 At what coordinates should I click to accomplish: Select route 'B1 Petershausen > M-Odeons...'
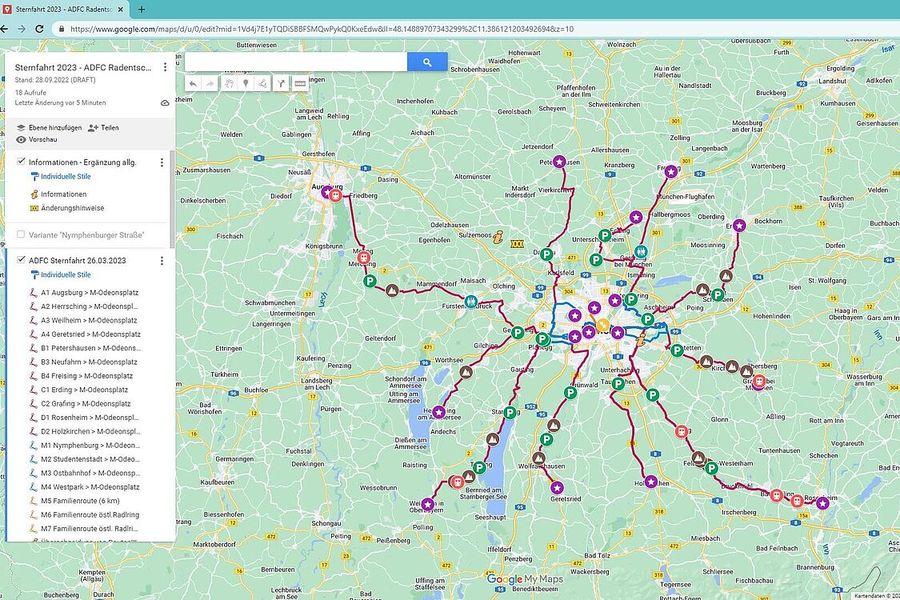tap(86, 348)
